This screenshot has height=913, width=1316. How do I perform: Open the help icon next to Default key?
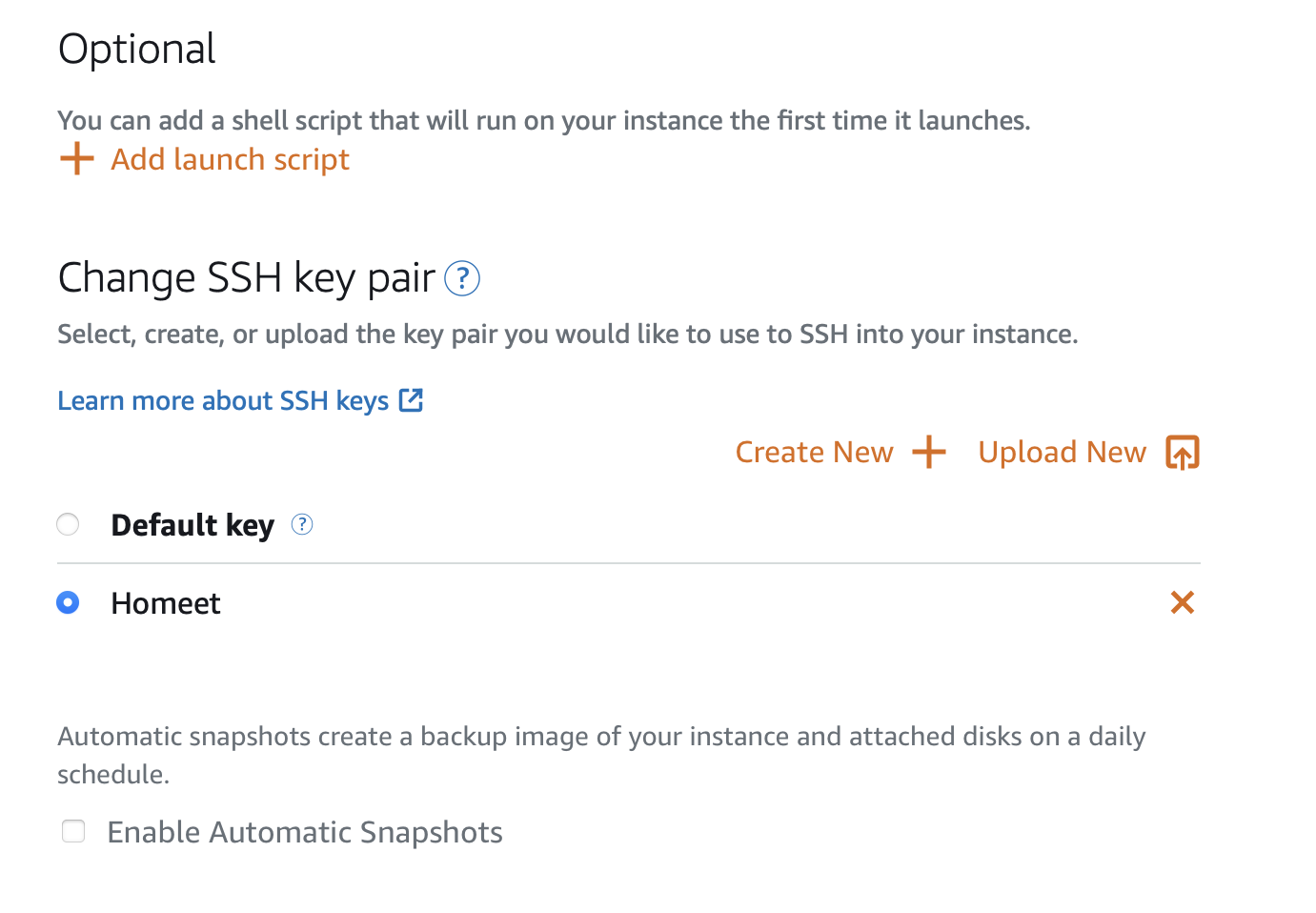(x=302, y=524)
